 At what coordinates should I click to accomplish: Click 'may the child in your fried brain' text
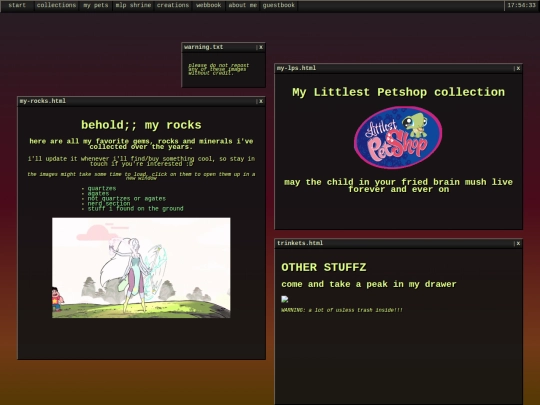[x=398, y=186]
